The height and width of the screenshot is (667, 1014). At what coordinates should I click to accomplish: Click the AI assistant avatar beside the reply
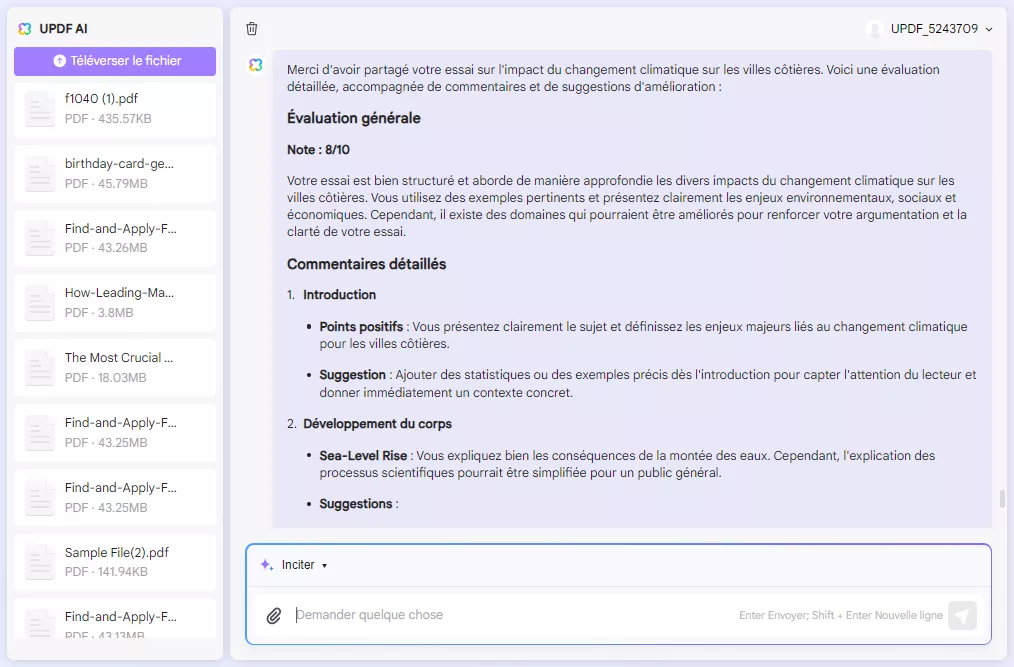pyautogui.click(x=253, y=63)
